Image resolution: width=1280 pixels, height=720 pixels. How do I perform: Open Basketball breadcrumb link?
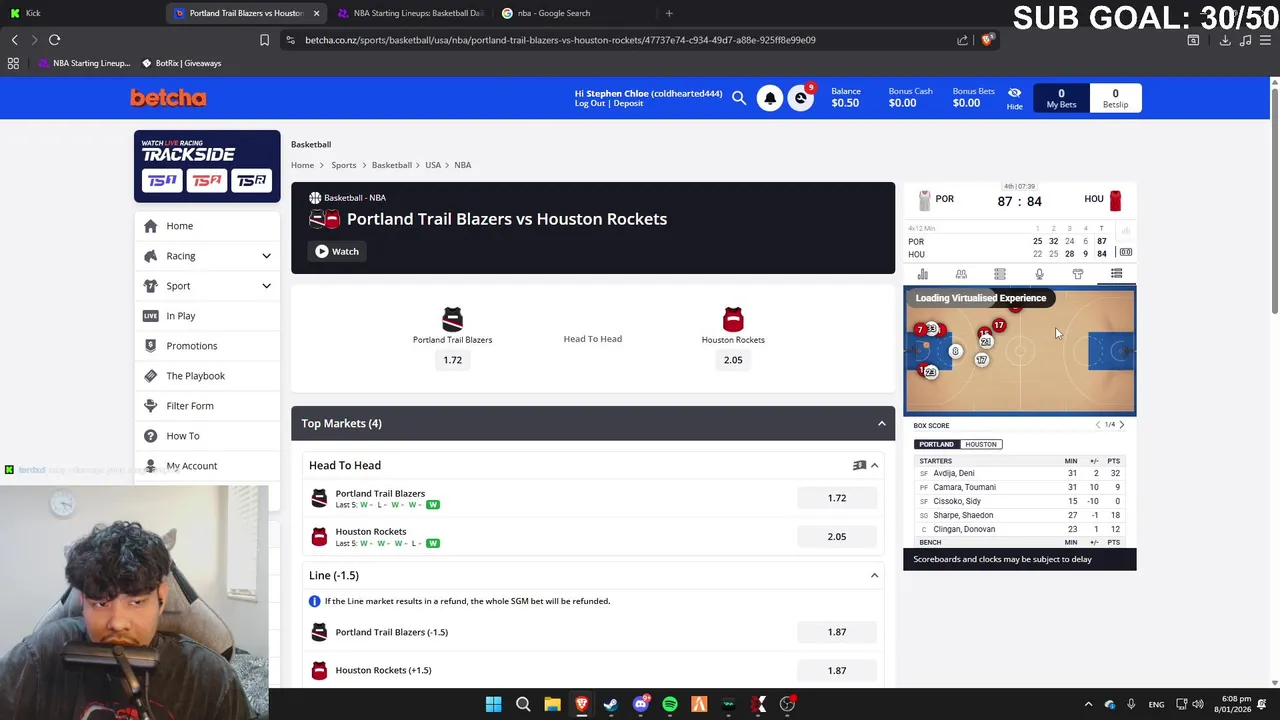pyautogui.click(x=392, y=165)
